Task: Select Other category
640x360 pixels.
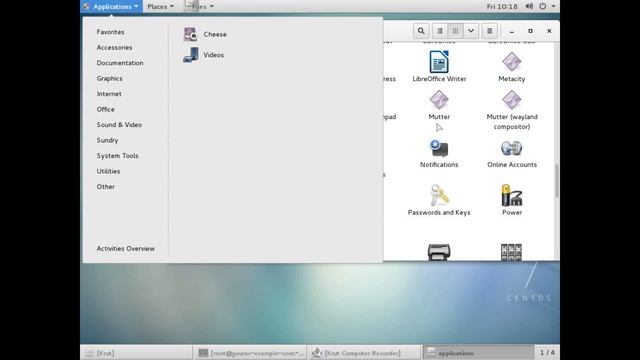Action: pos(106,187)
